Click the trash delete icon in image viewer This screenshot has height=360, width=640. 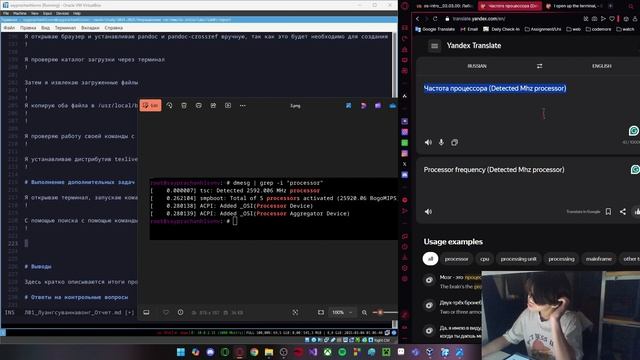pyautogui.click(x=184, y=105)
